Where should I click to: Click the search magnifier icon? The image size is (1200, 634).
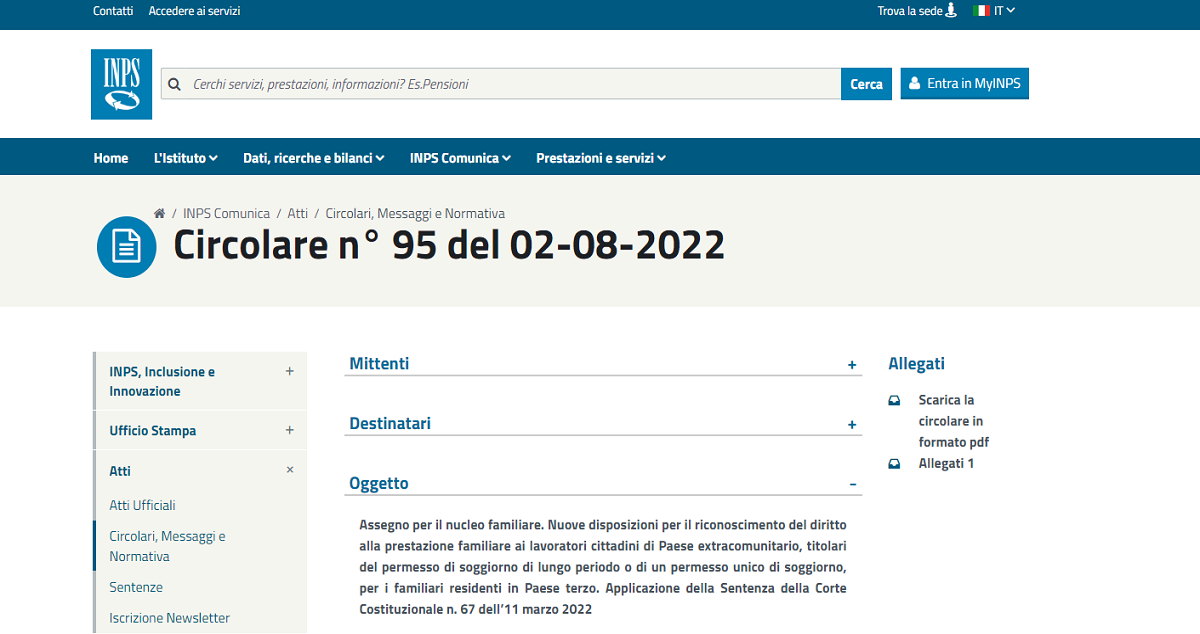[x=175, y=84]
